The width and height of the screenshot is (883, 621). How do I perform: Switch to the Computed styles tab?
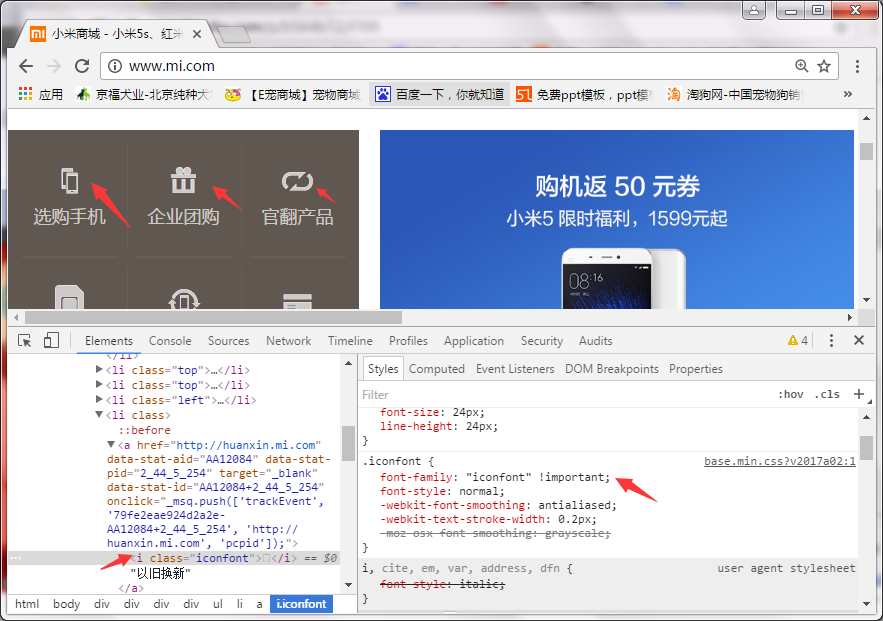[x=436, y=369]
